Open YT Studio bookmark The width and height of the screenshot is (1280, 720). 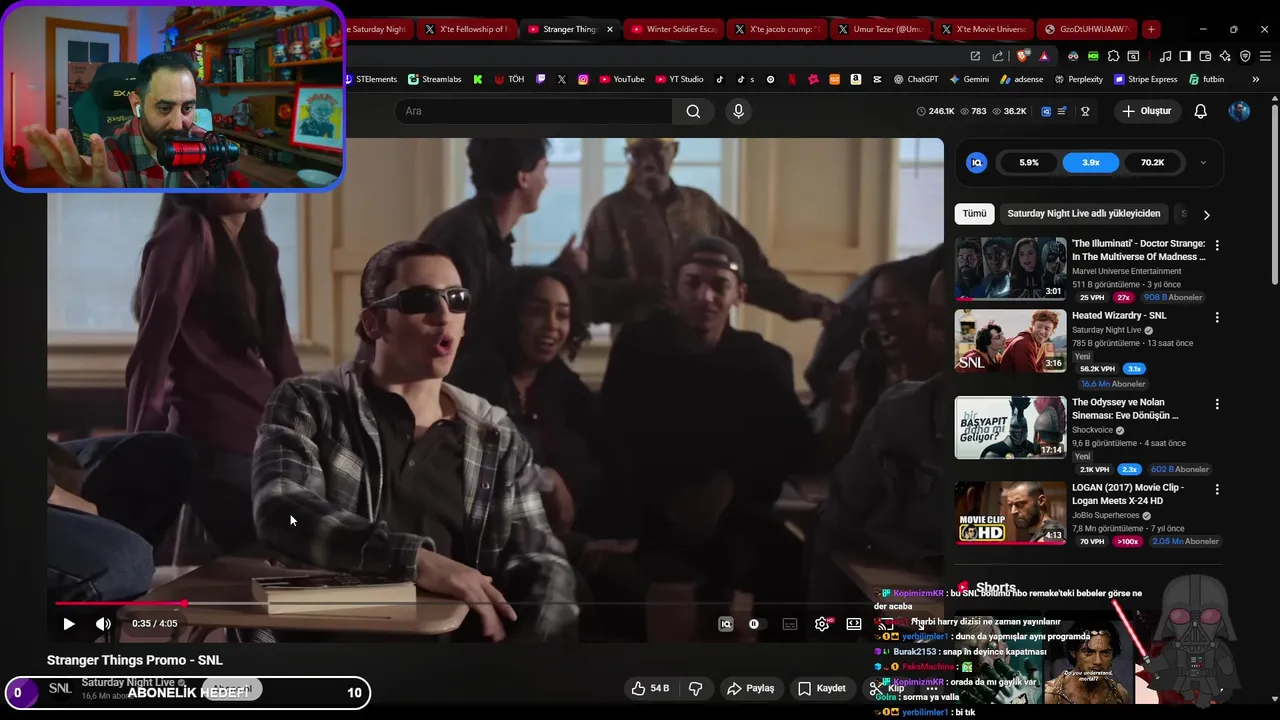[x=680, y=79]
